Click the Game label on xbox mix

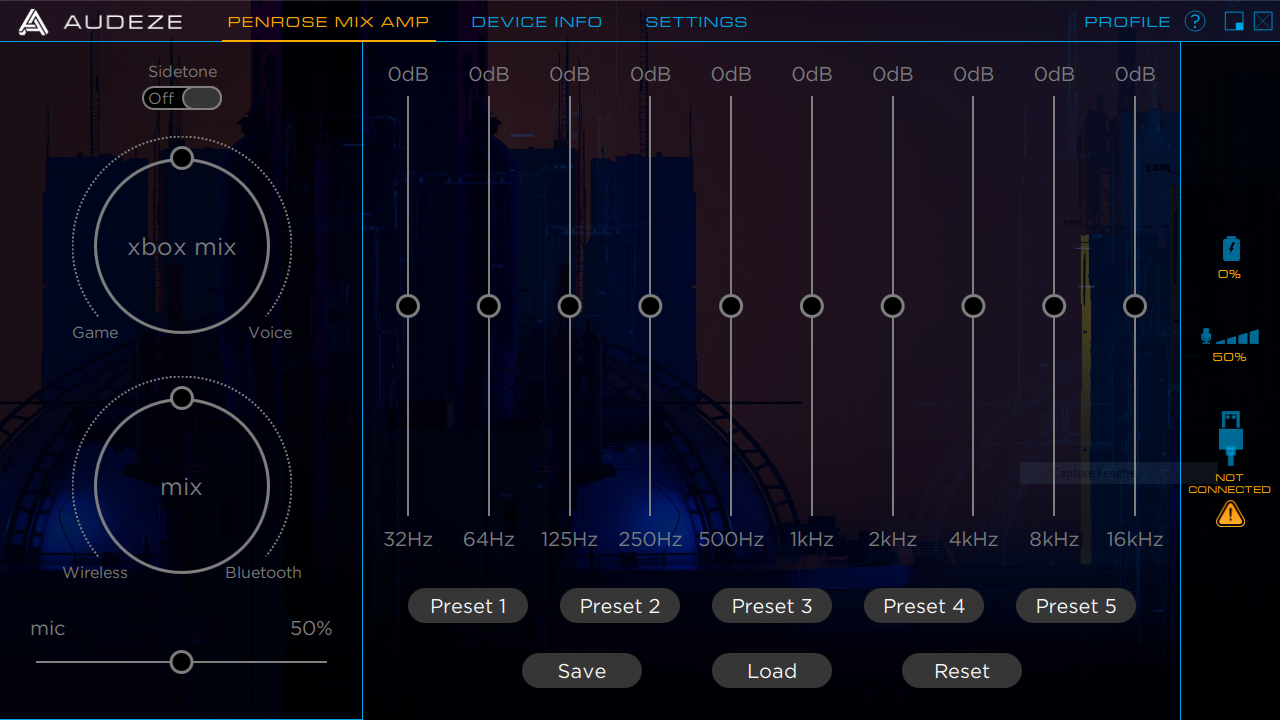(95, 333)
